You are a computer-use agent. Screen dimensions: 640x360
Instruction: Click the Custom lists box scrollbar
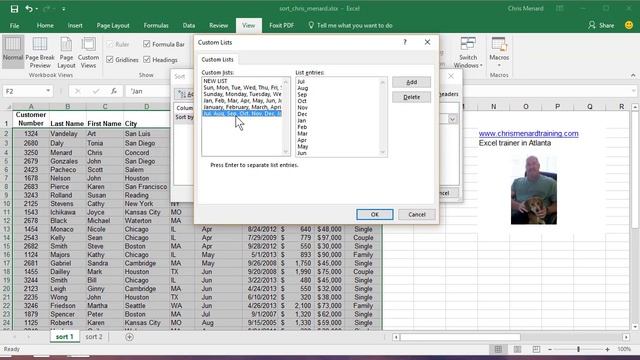286,117
